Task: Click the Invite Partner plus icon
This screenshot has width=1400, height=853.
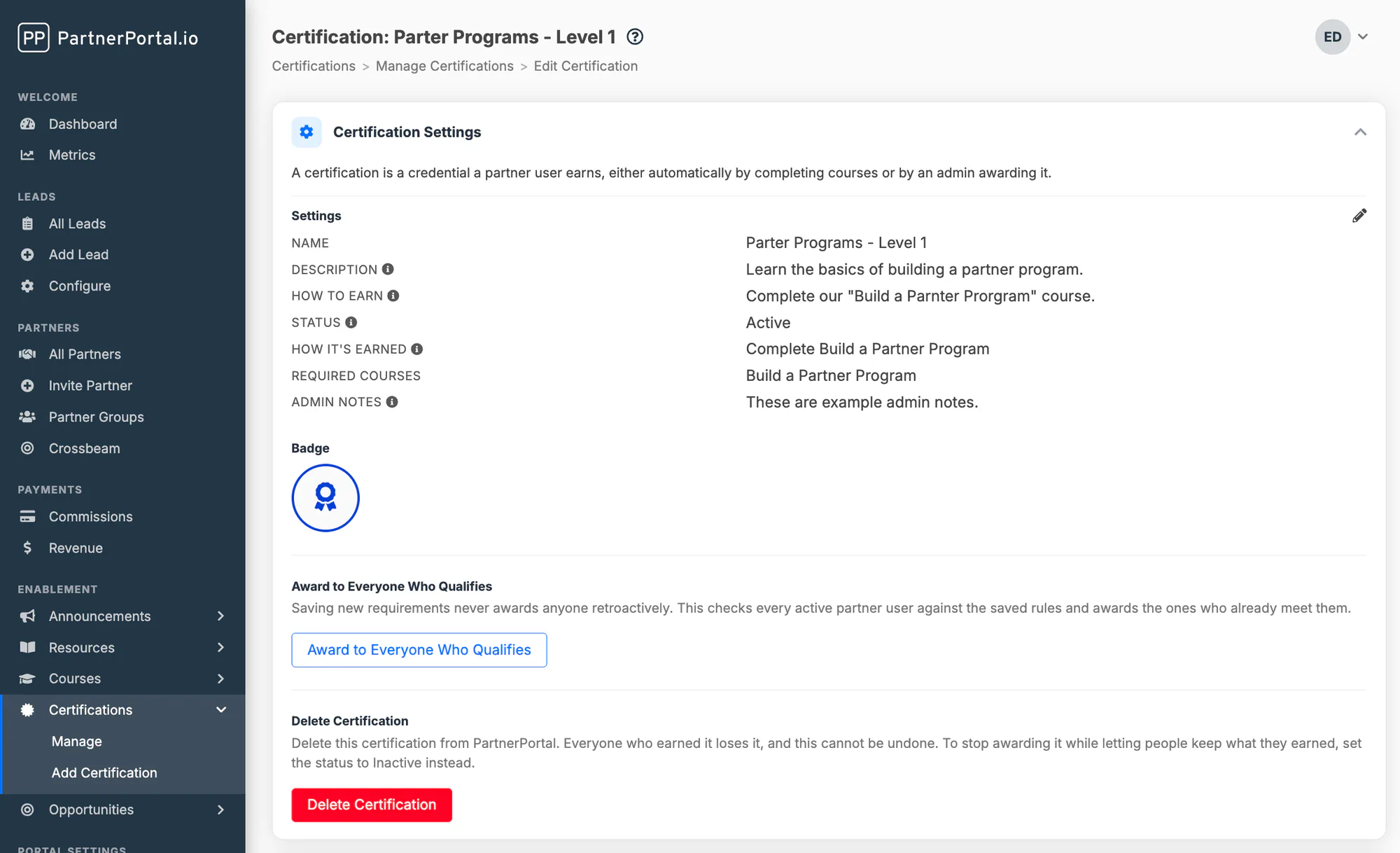Action: click(x=27, y=386)
